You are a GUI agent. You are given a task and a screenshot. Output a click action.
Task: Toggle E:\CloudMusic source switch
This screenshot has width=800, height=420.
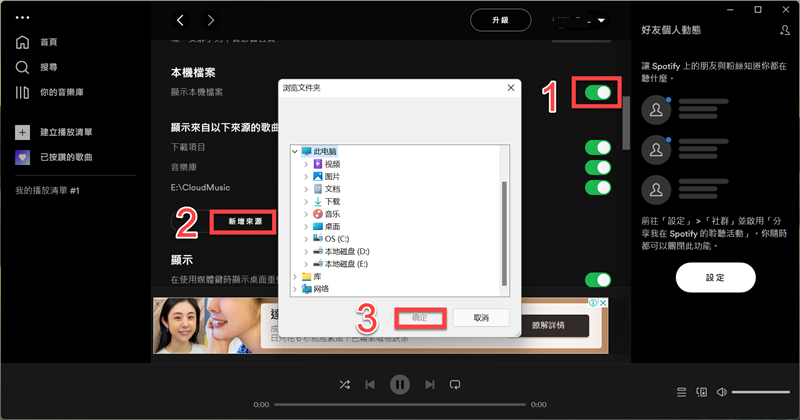point(597,187)
